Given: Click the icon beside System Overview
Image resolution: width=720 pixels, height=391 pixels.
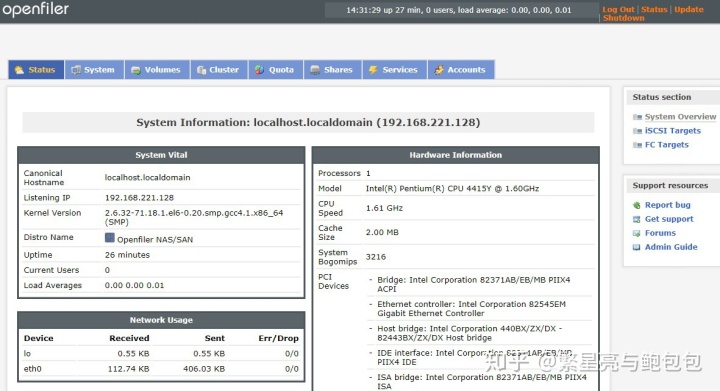Looking at the screenshot, I should pos(637,117).
